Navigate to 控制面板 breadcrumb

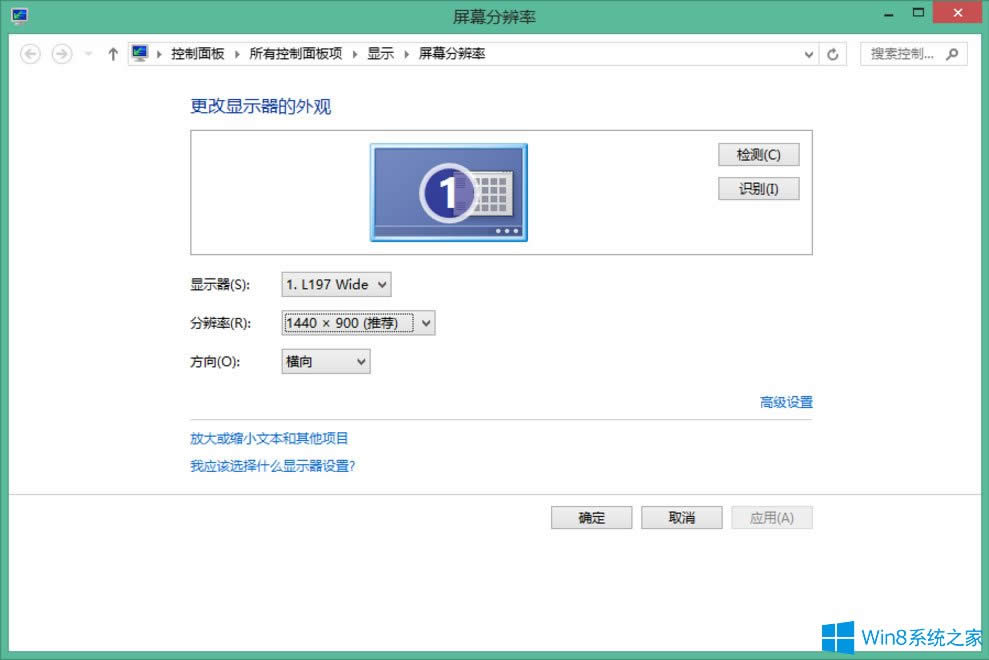click(x=196, y=54)
